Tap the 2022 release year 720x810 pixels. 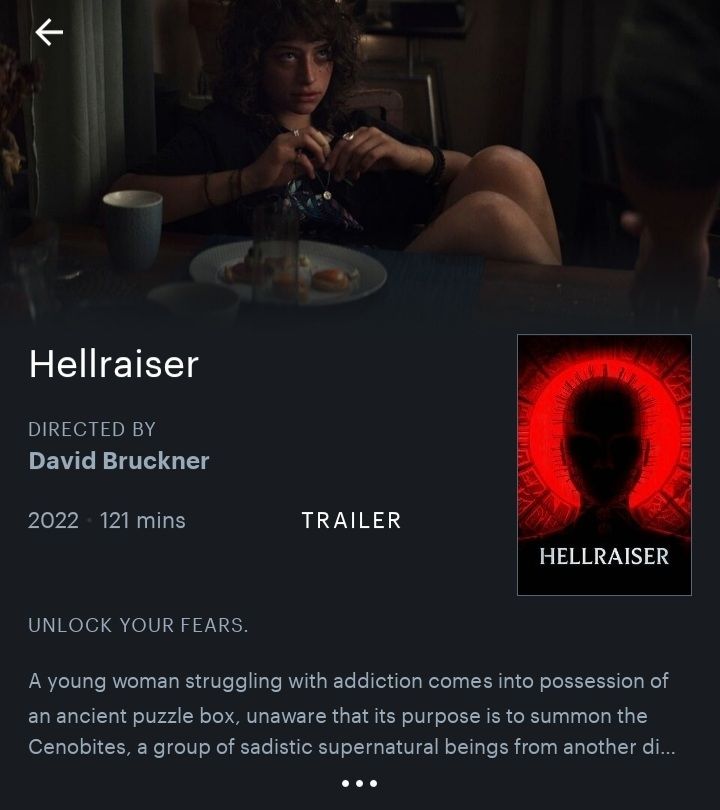[53, 520]
